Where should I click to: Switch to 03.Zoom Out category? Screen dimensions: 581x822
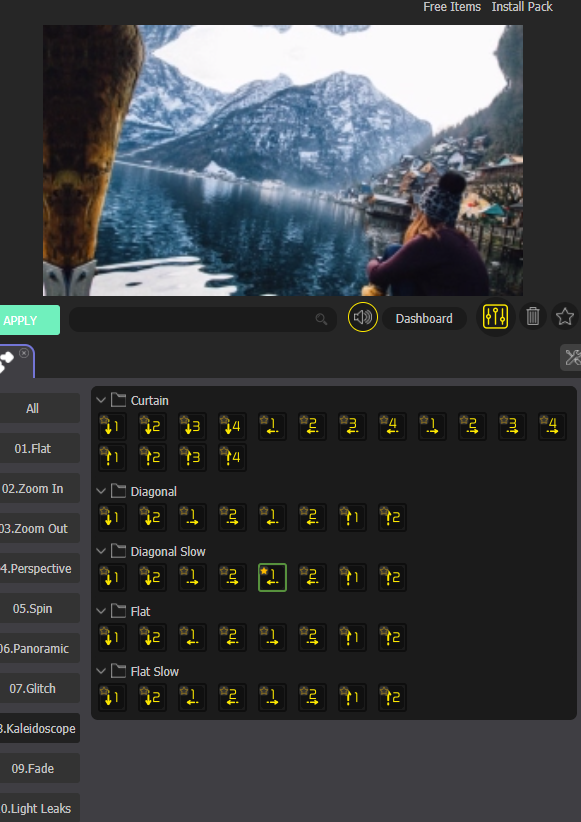tap(39, 528)
